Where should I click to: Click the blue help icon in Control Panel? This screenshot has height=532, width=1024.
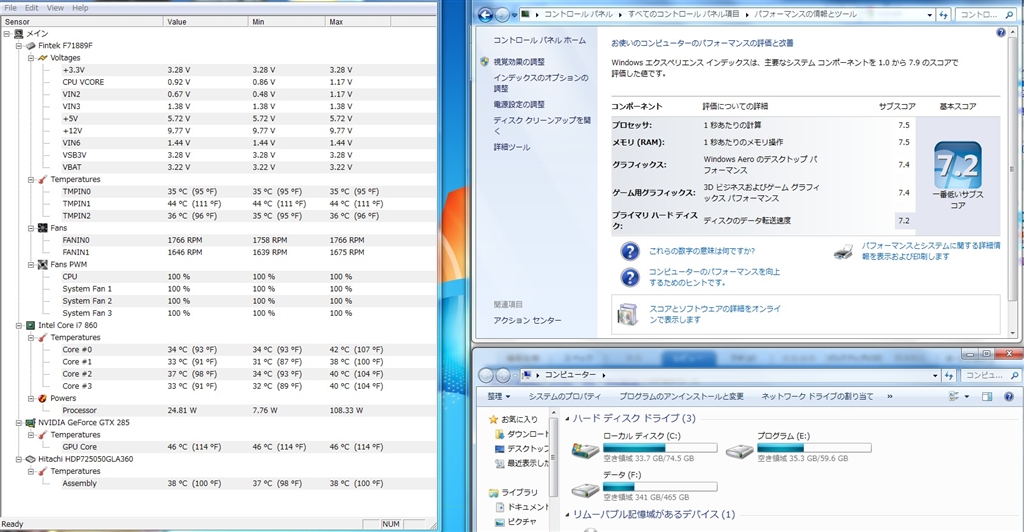tap(1001, 33)
